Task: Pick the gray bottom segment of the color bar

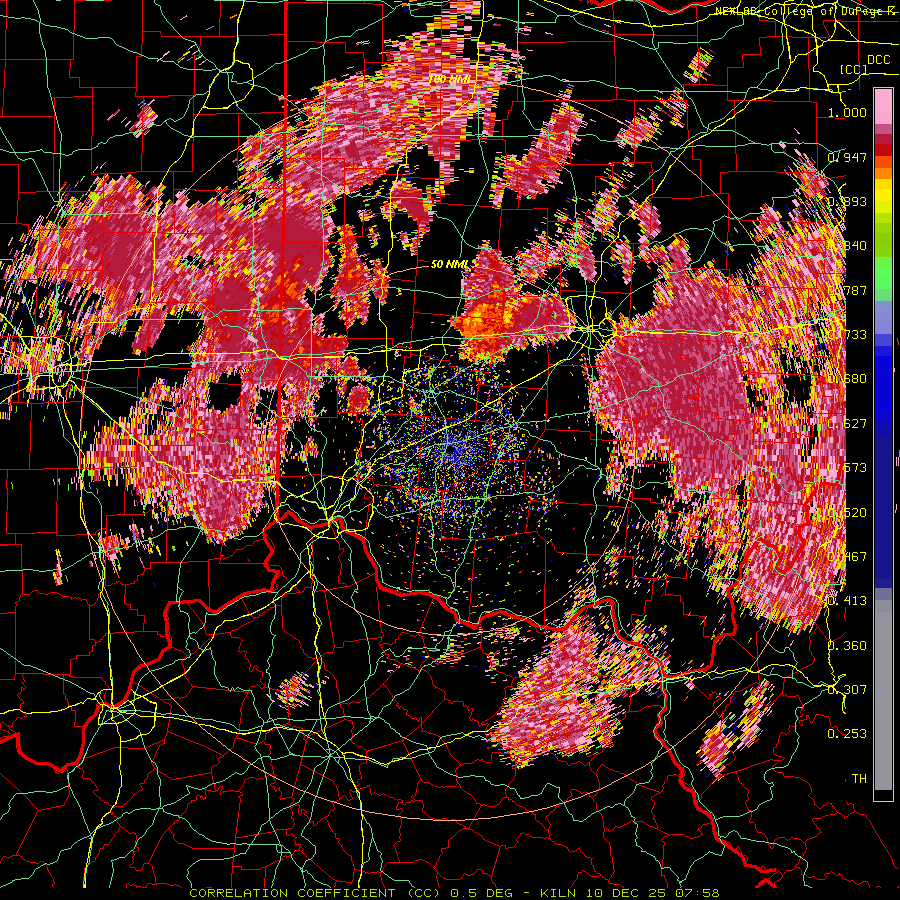Action: point(883,695)
